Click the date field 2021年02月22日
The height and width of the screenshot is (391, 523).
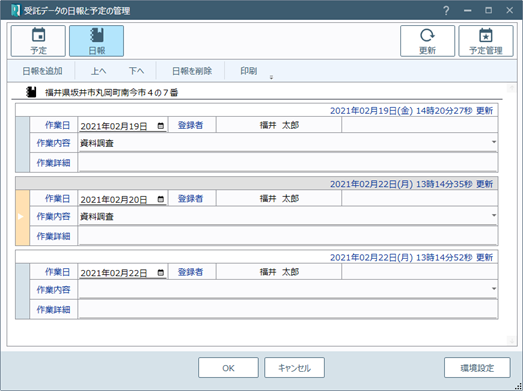122,273
